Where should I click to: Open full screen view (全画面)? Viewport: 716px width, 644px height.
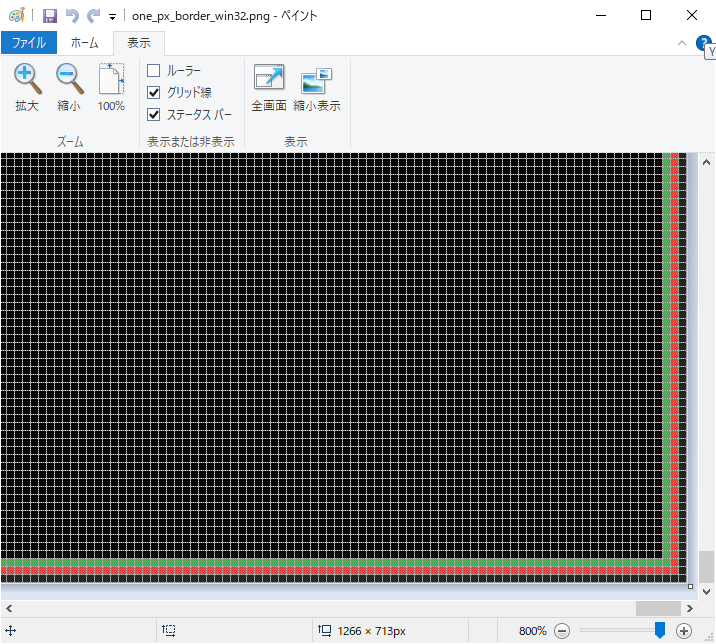coord(269,78)
